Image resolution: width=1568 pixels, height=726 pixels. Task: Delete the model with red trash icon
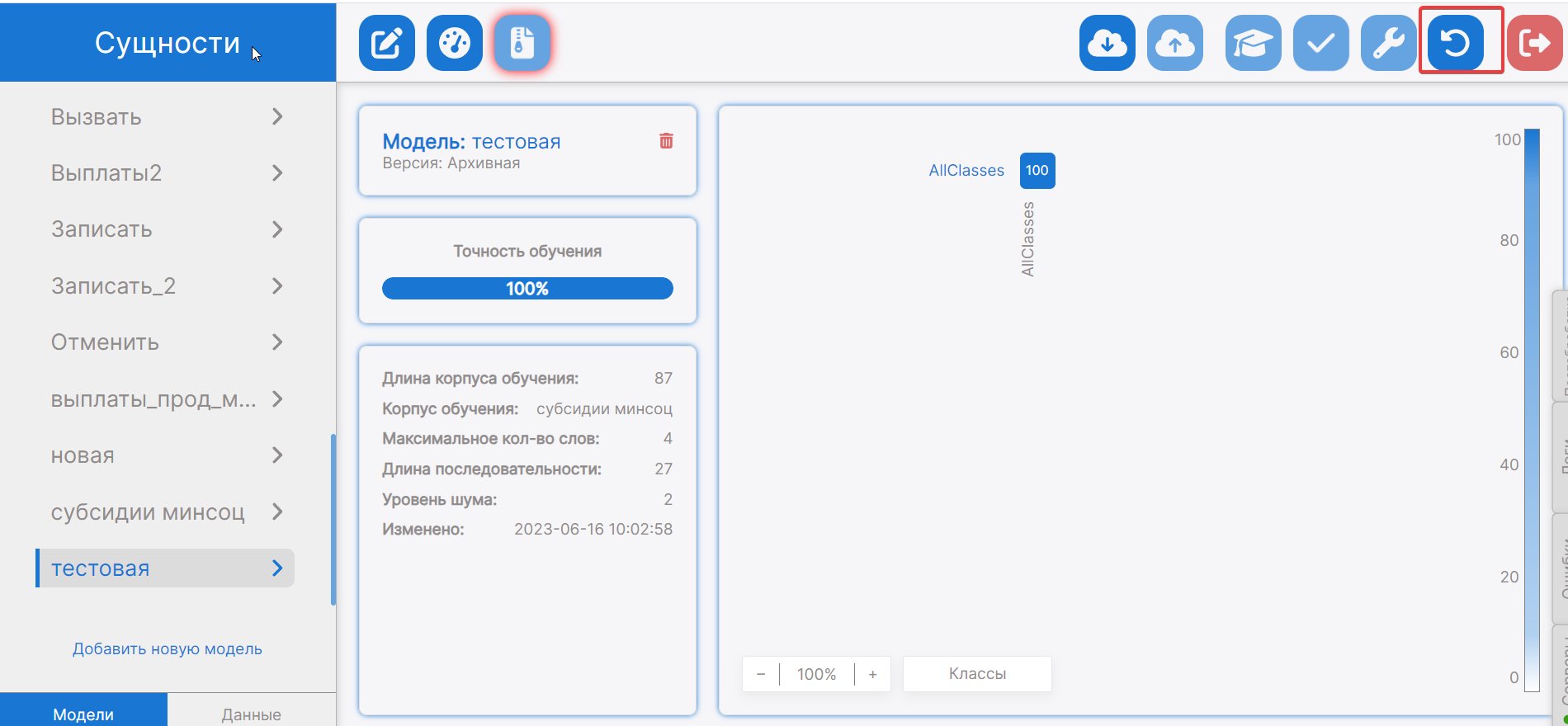(666, 141)
